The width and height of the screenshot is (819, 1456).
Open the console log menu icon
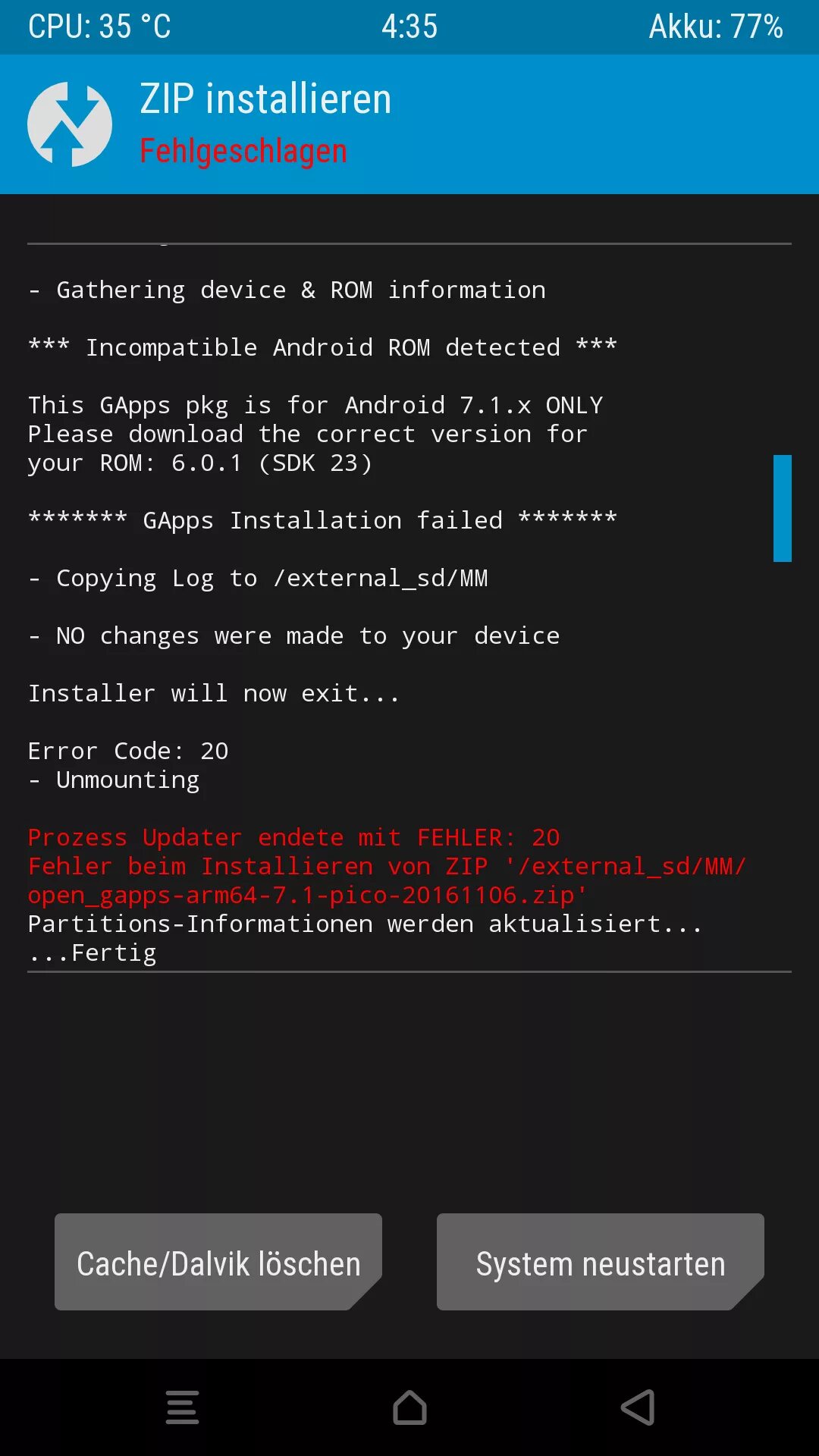coord(182,1407)
